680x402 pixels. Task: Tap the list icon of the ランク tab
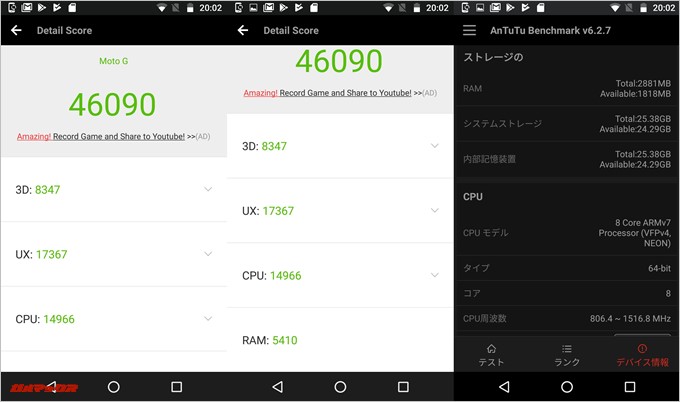coord(567,349)
